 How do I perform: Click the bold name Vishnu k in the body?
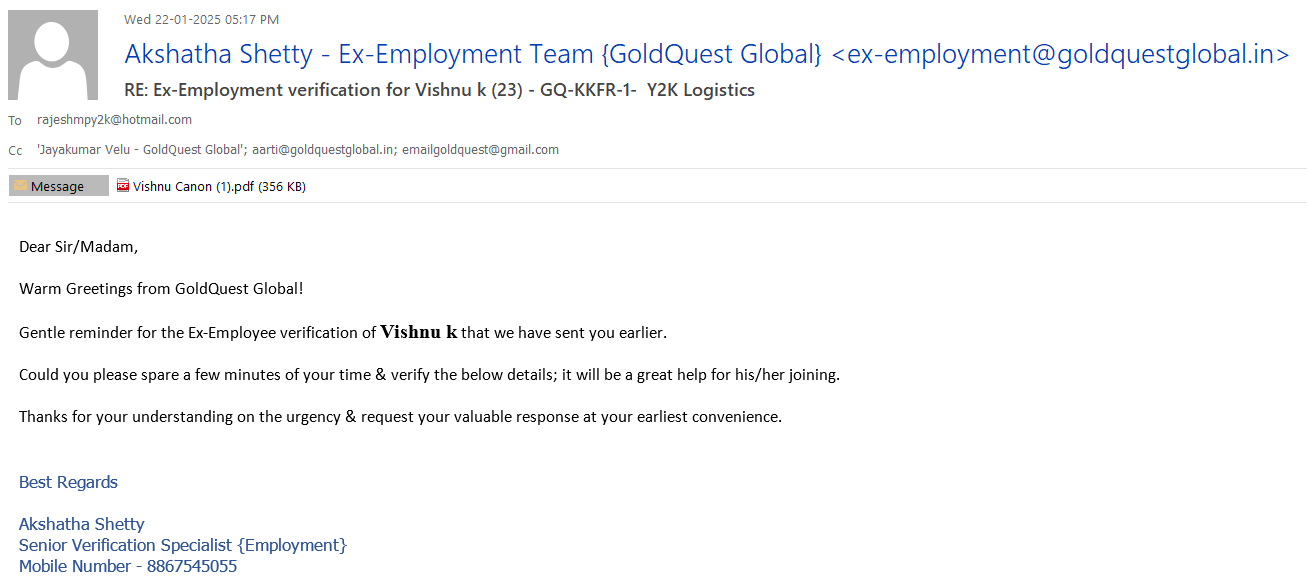[419, 332]
